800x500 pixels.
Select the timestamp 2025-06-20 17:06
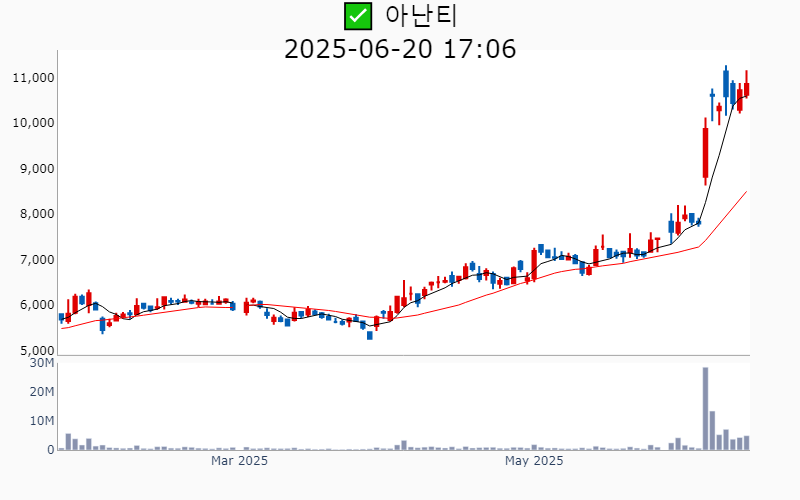click(x=400, y=49)
